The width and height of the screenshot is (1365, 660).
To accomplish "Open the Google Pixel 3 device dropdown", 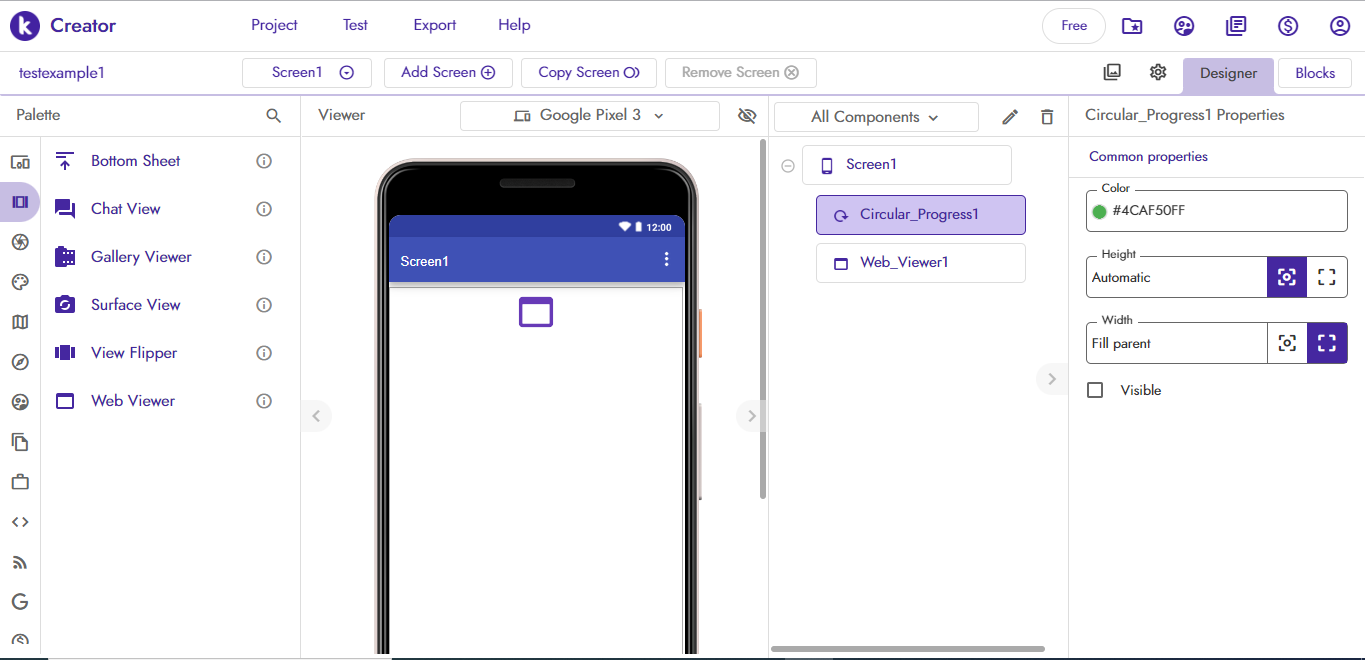I will (589, 115).
